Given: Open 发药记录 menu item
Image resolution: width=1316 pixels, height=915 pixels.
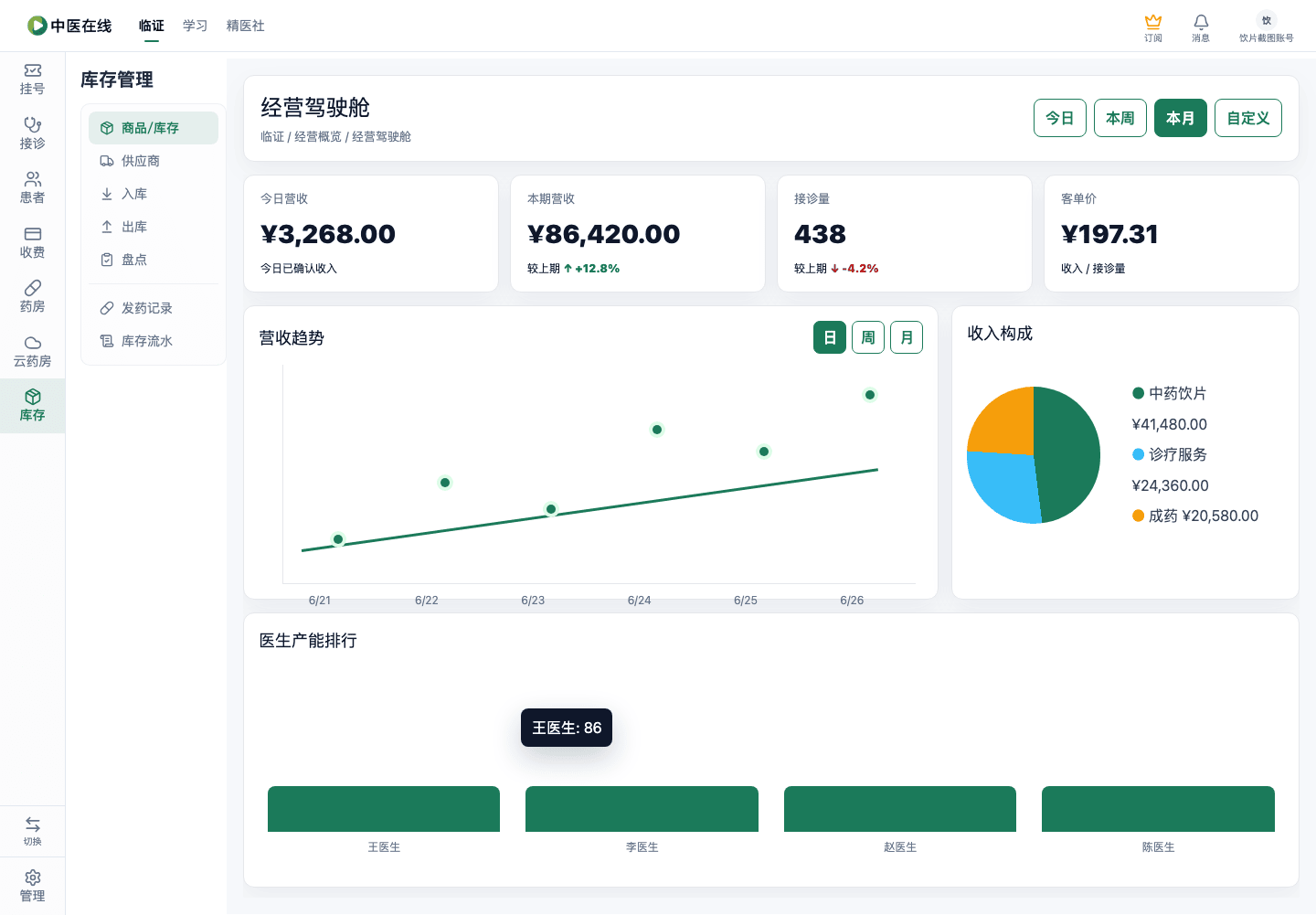Looking at the screenshot, I should [154, 308].
